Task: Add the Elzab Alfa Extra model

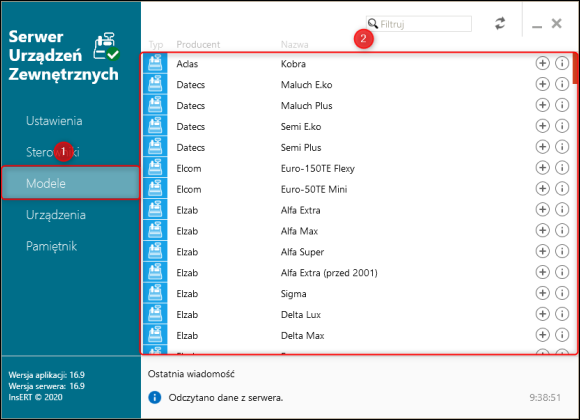Action: pos(542,209)
